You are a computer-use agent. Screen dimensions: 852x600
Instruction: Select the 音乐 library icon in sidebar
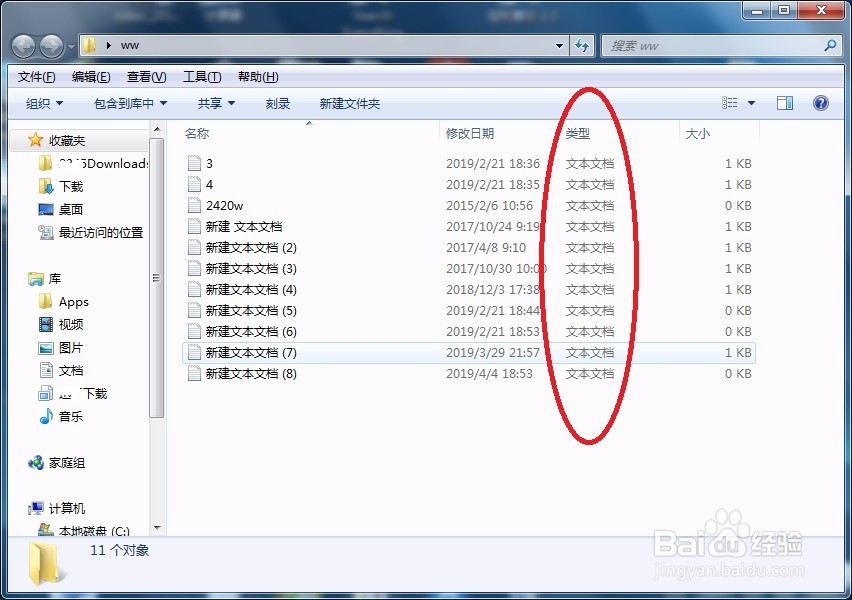coord(48,416)
